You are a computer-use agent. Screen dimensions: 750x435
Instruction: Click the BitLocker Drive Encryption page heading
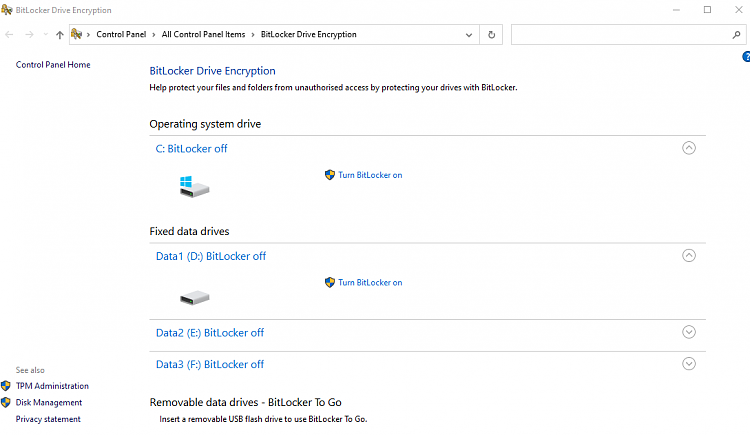pos(212,71)
